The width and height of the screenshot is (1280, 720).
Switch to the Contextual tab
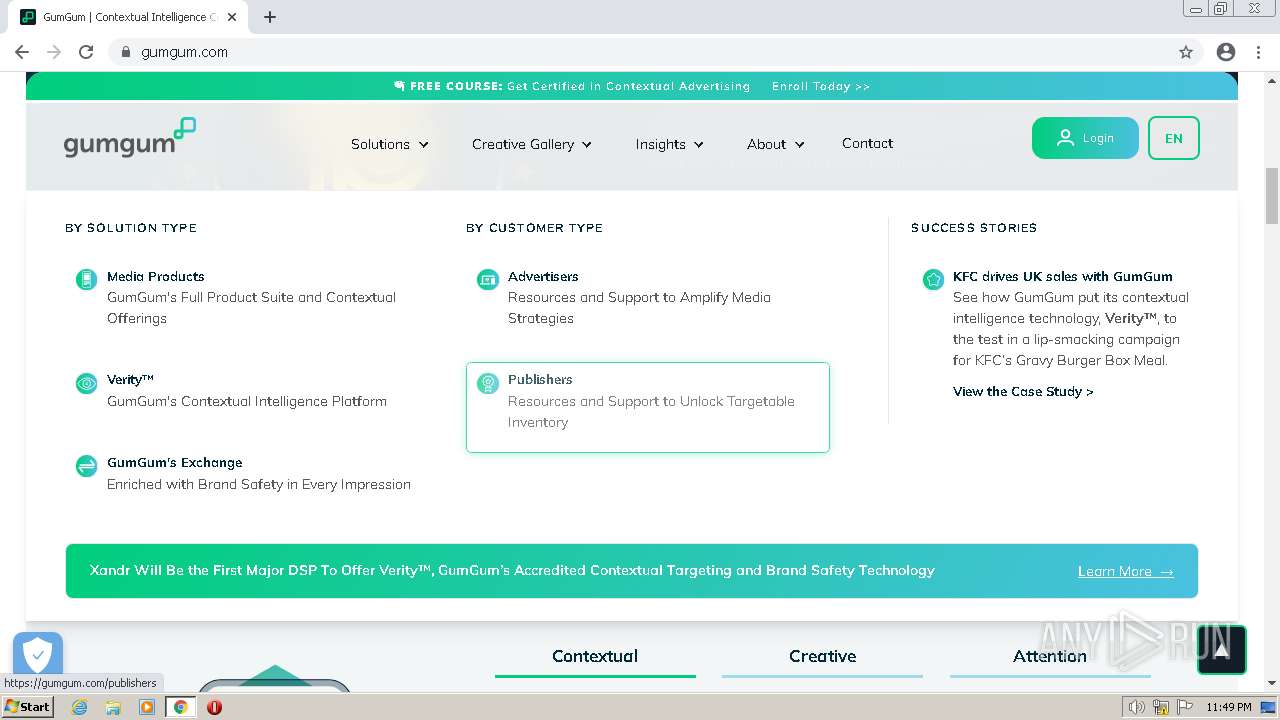coord(595,657)
